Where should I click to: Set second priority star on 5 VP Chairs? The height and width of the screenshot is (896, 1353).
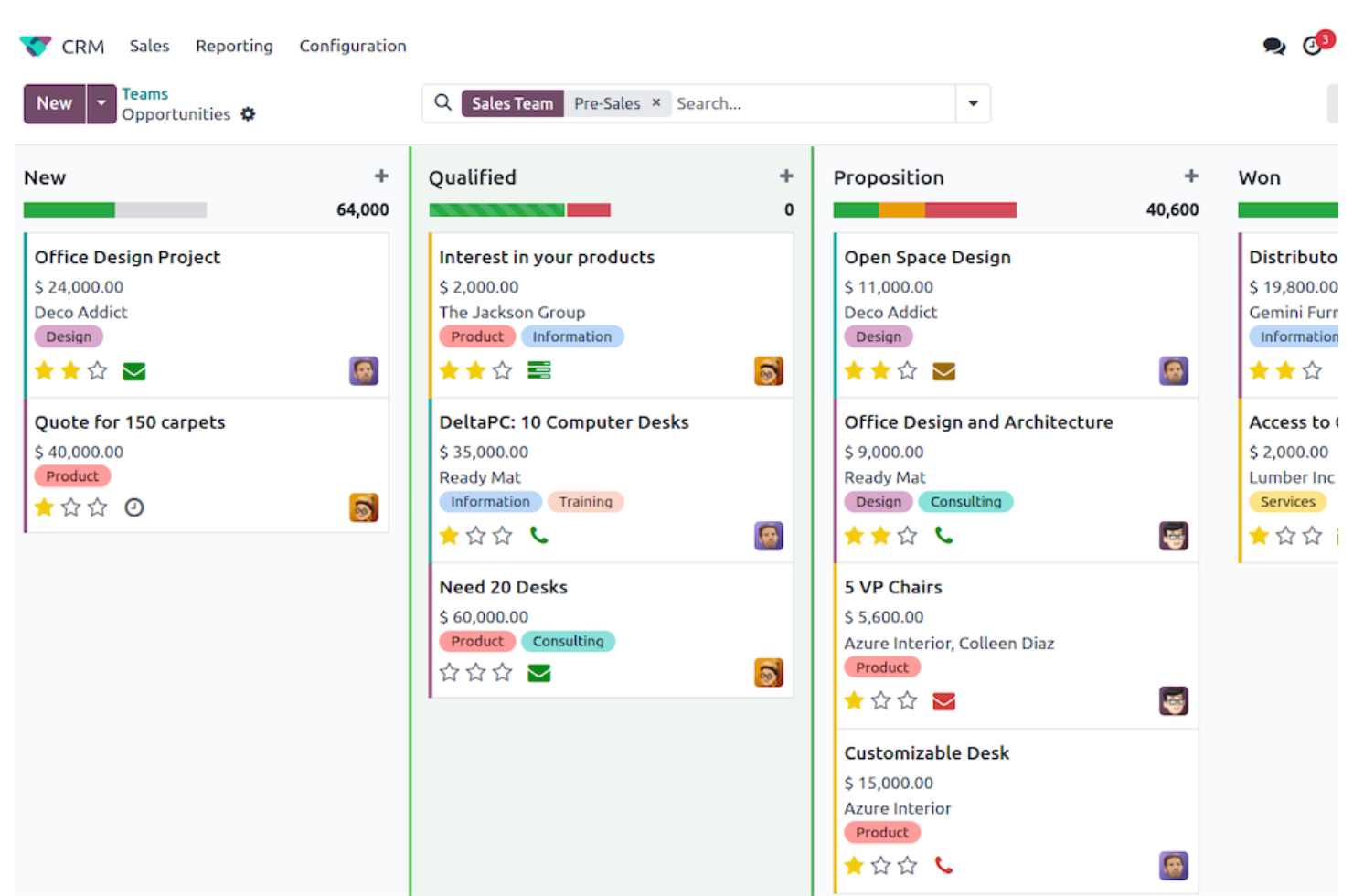point(881,701)
